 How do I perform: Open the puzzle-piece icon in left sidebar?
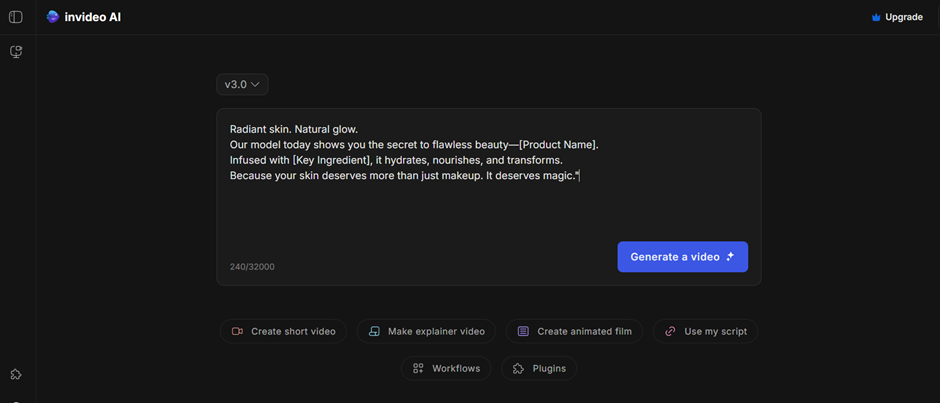point(16,374)
